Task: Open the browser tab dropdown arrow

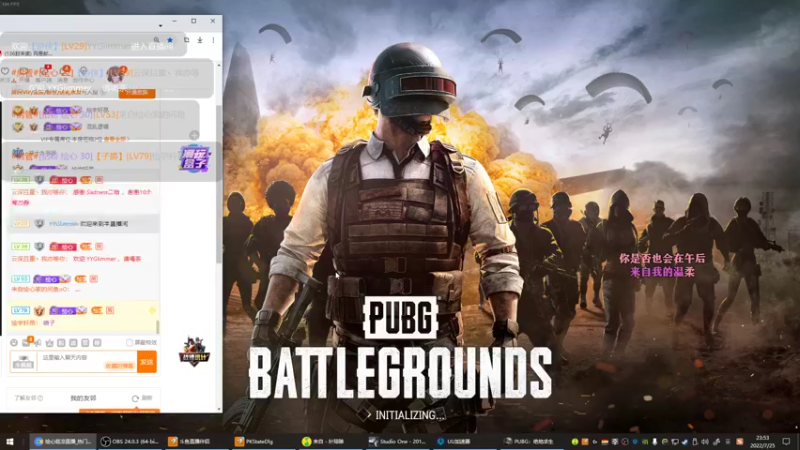Action: click(x=160, y=25)
